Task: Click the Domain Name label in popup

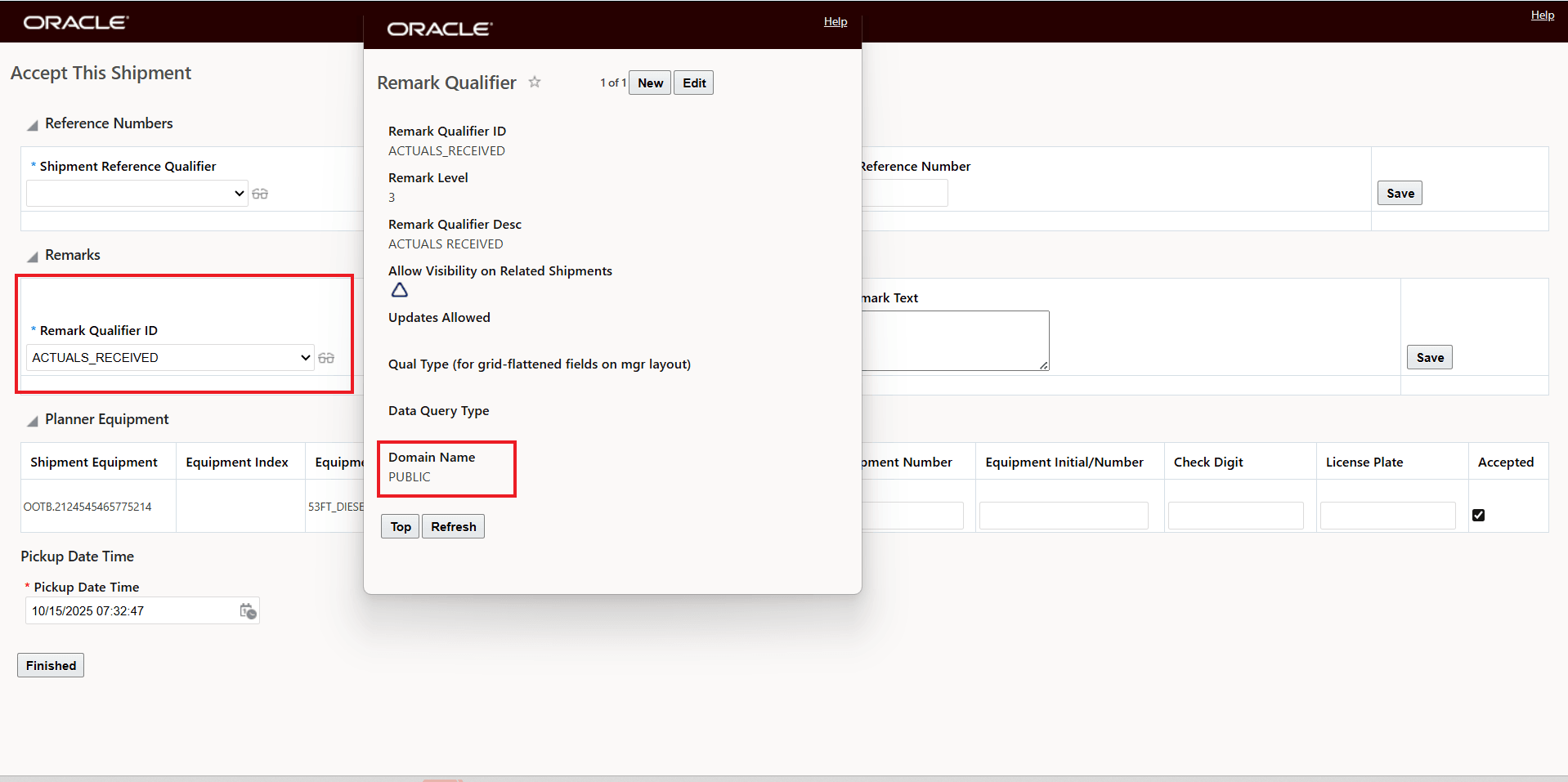Action: pos(432,458)
